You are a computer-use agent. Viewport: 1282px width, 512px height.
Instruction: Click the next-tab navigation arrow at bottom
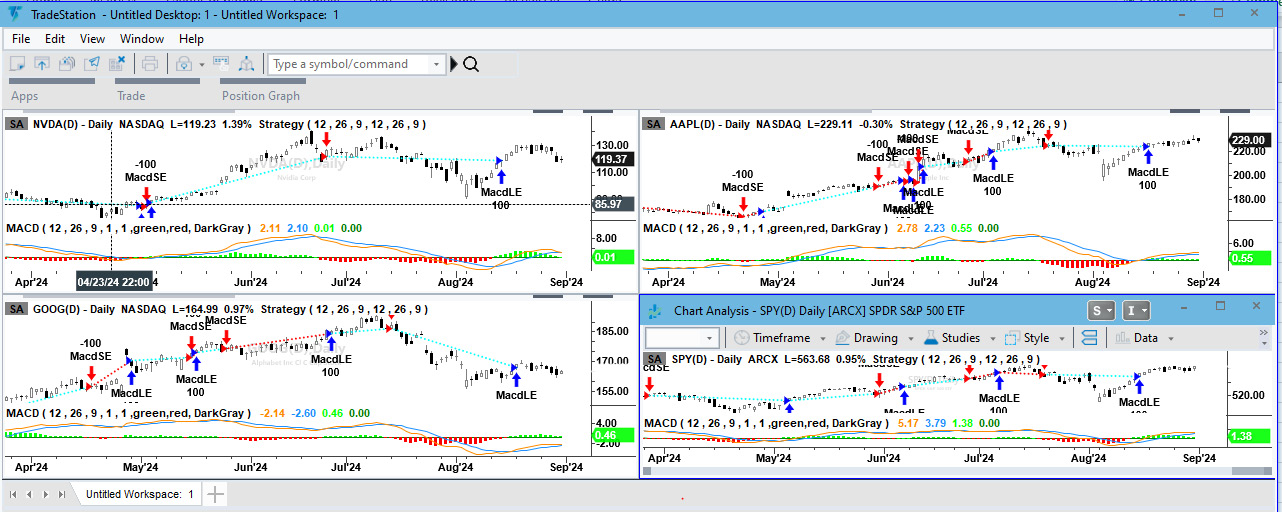[46, 494]
